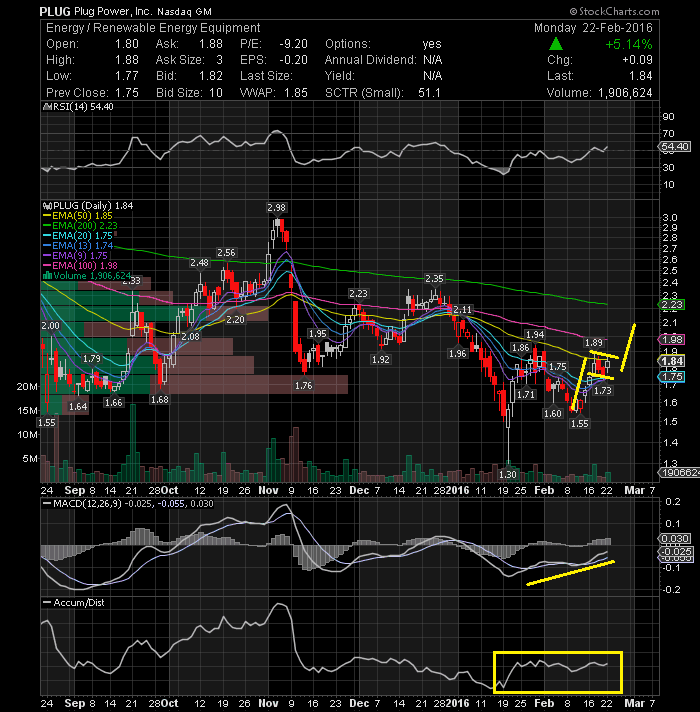700x712 pixels.
Task: Click the EMA(100) 1.98 legend entry
Action: [x=80, y=266]
